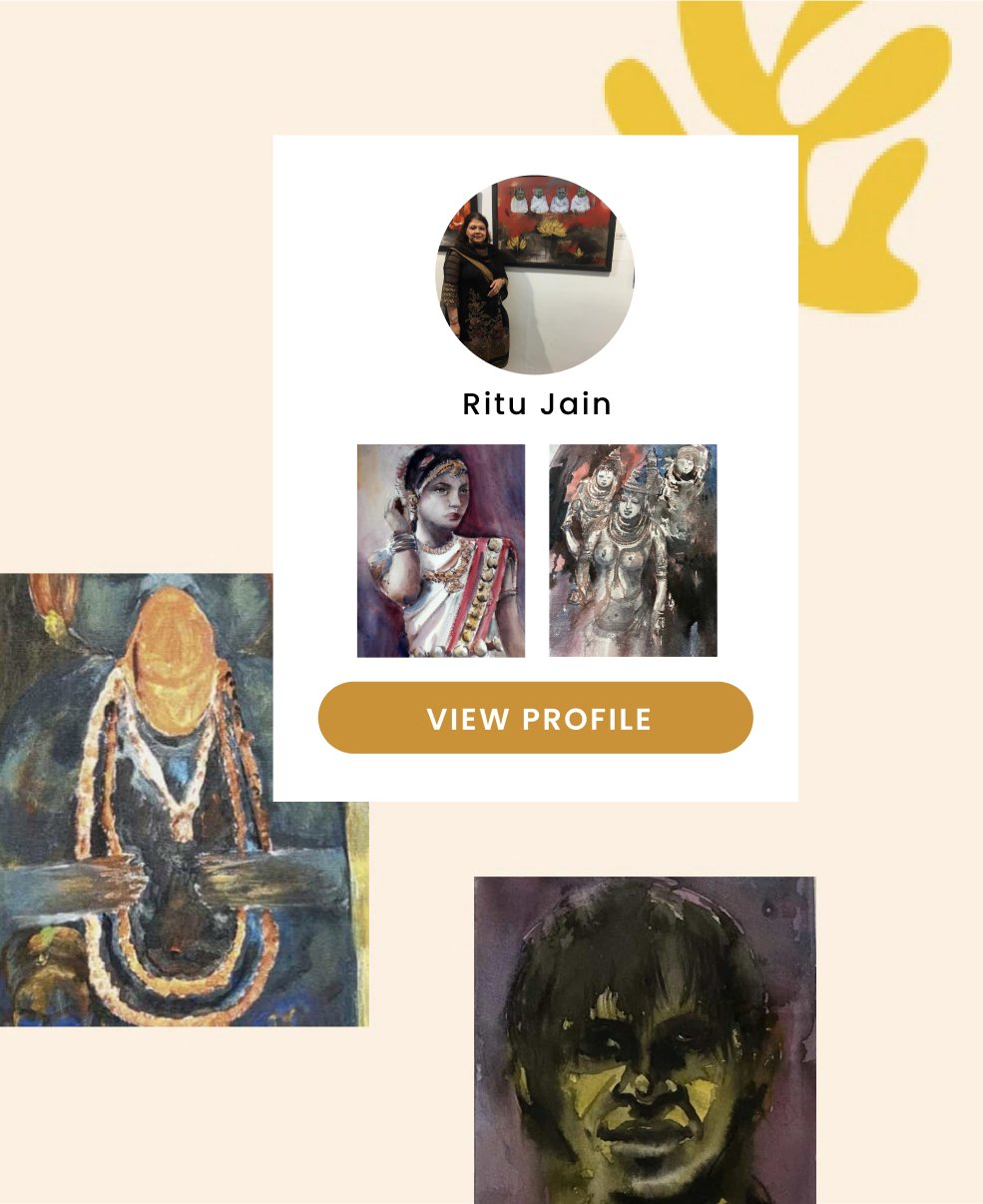Click the red framed artwork in the profile photo
This screenshot has width=983, height=1204.
pos(554,225)
